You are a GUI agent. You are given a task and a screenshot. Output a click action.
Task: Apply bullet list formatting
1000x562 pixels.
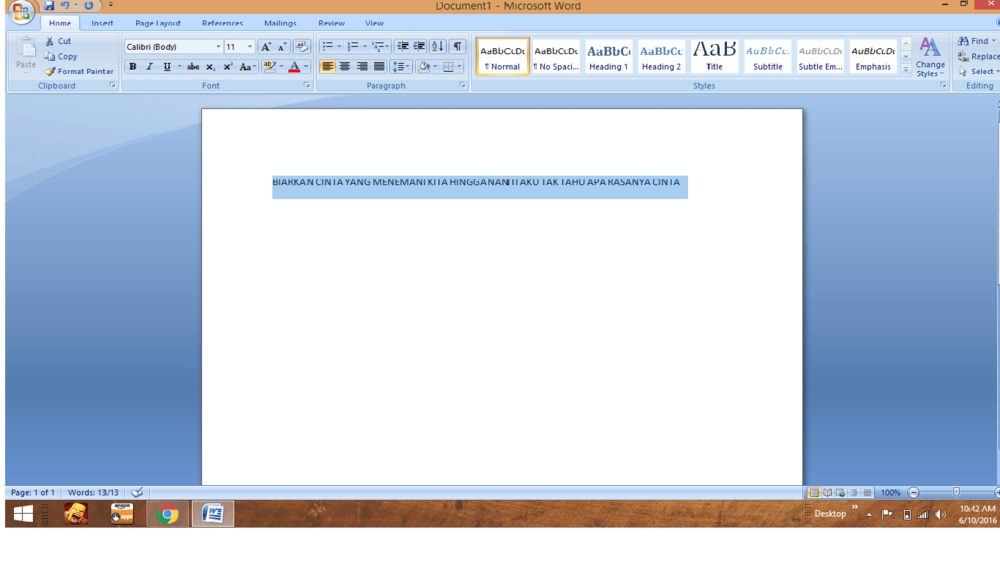(327, 46)
